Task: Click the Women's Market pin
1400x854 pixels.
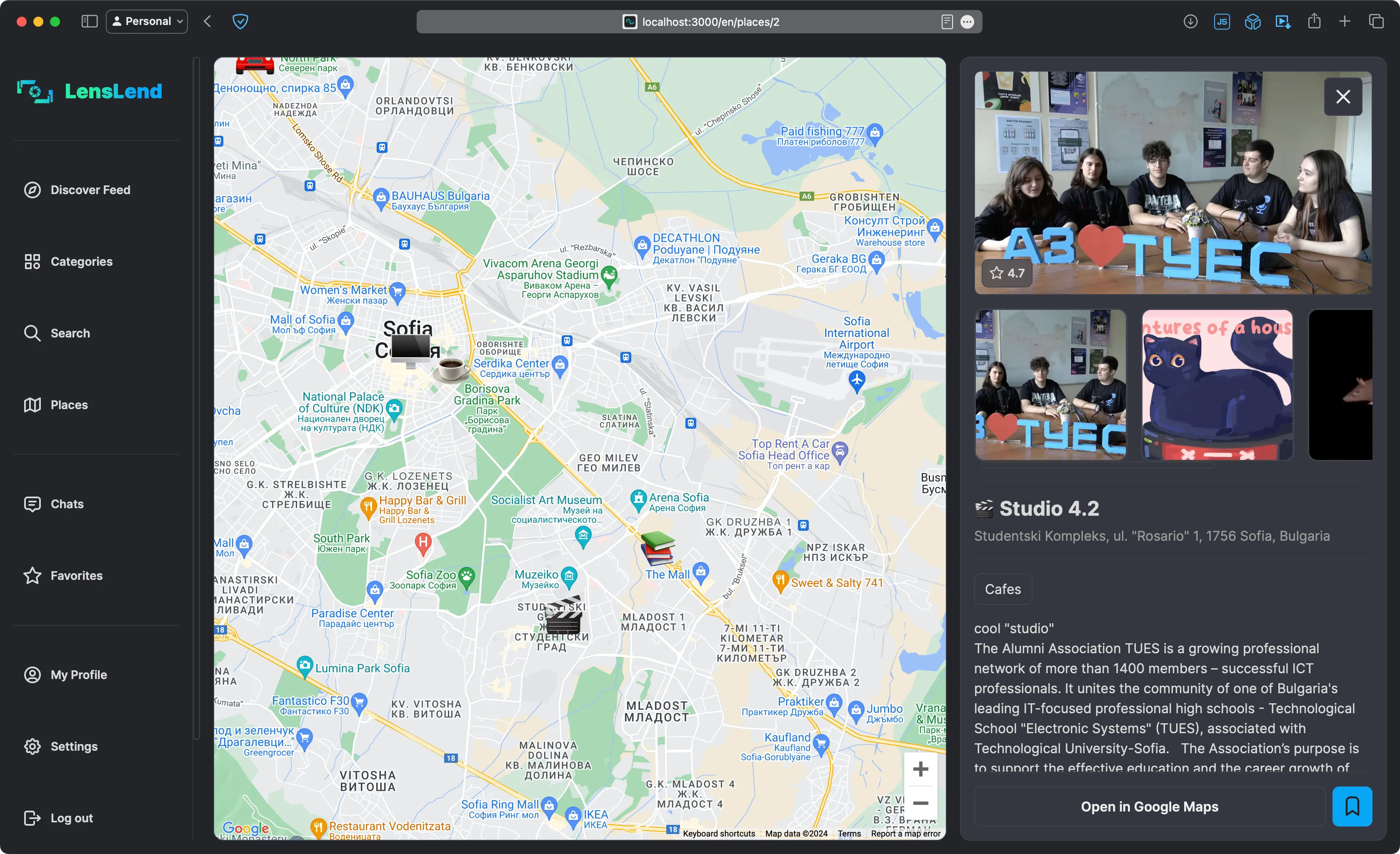Action: point(397,292)
